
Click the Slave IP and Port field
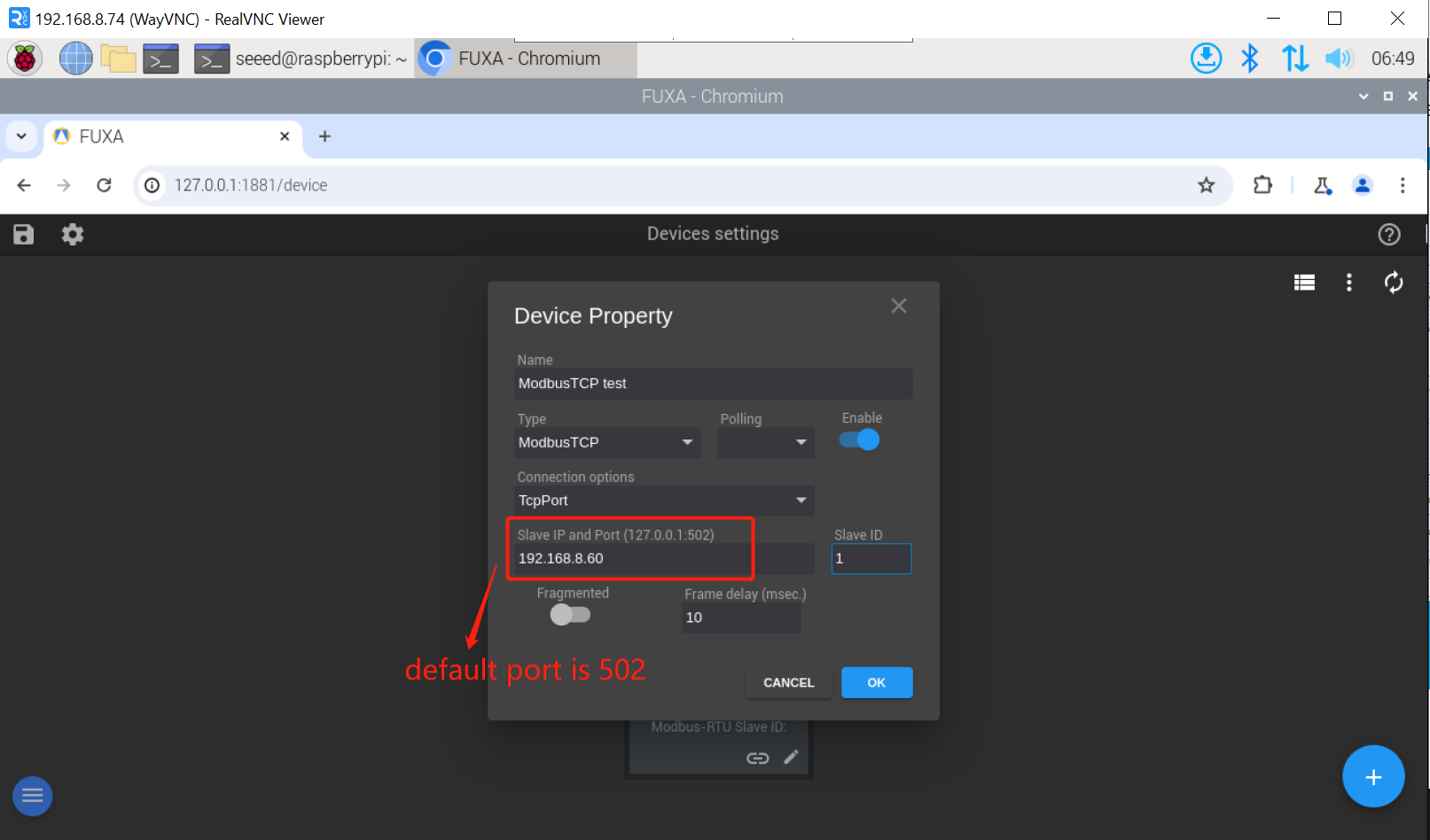click(664, 558)
